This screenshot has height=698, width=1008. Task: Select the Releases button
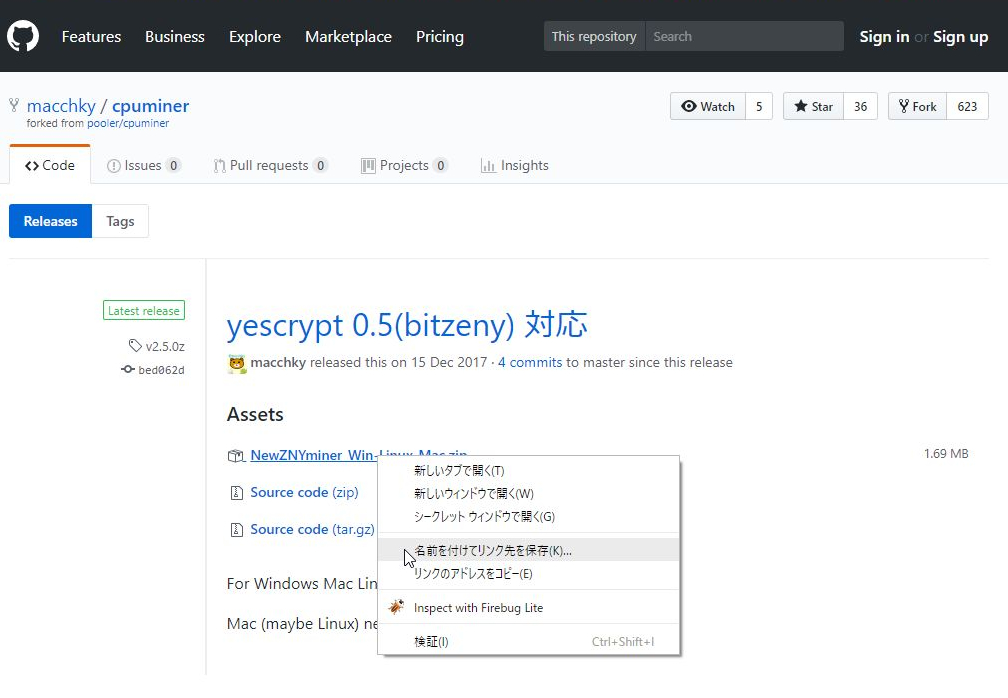[x=50, y=221]
